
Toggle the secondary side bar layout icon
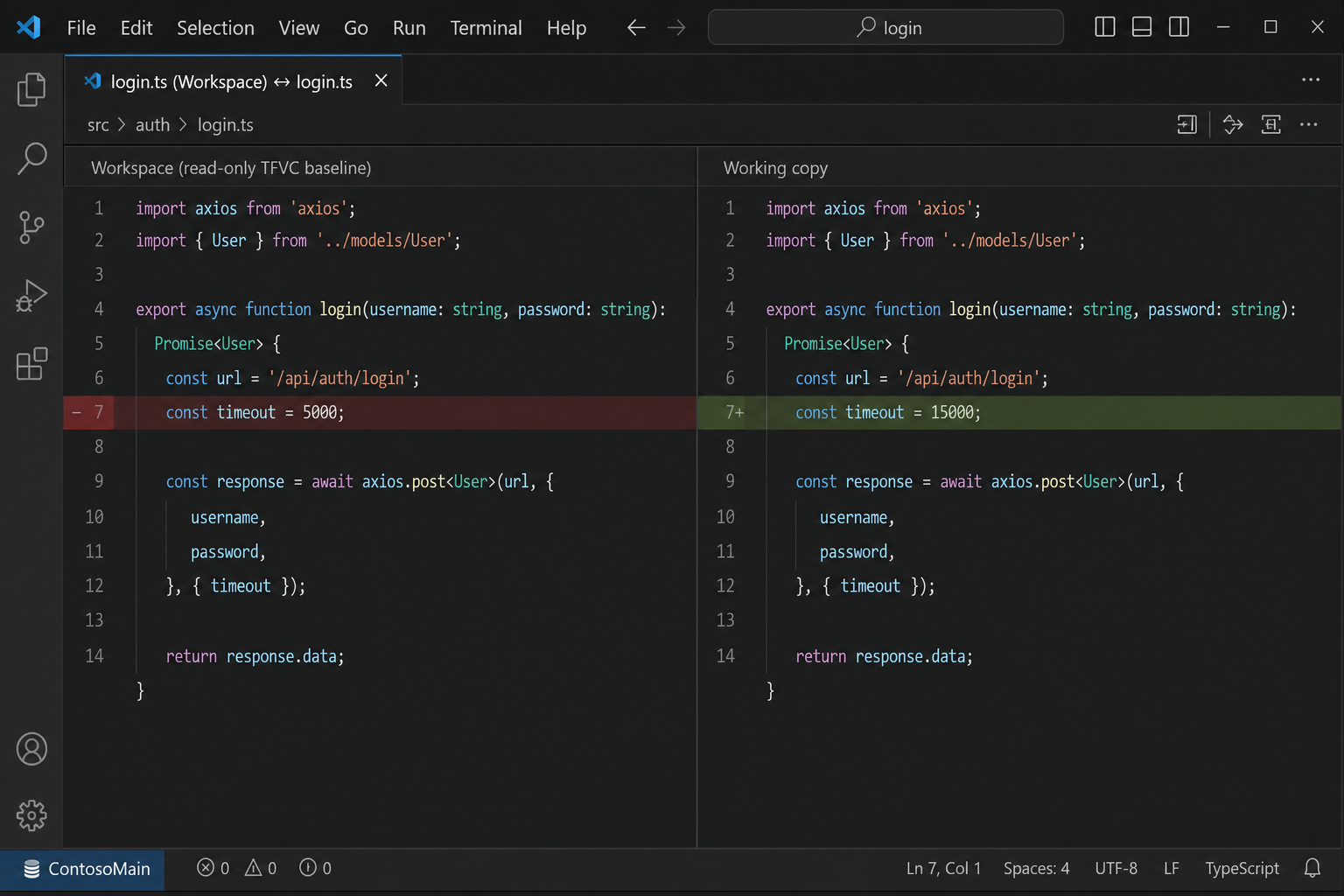[x=1179, y=27]
